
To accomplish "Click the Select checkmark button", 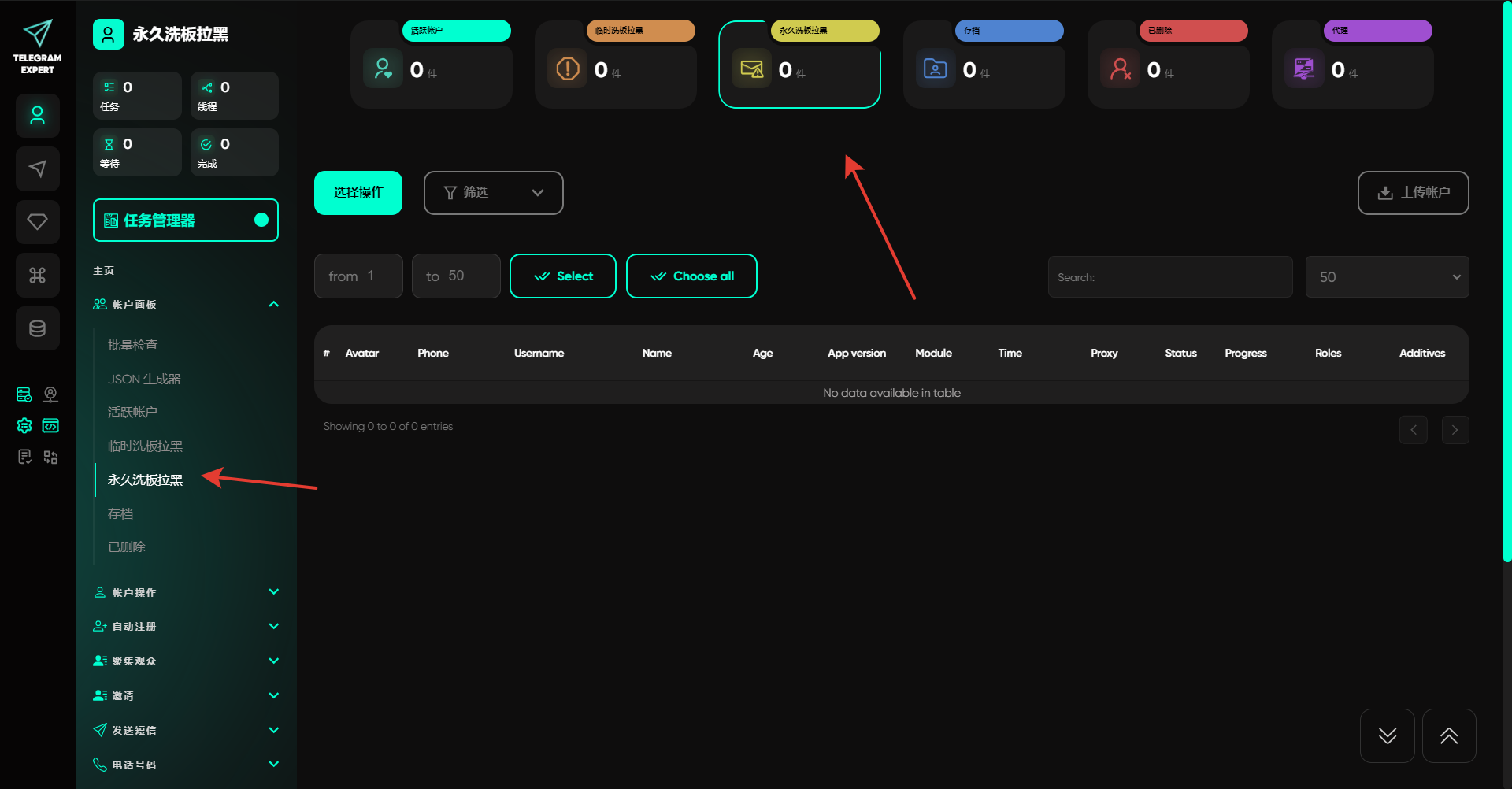I will click(562, 276).
